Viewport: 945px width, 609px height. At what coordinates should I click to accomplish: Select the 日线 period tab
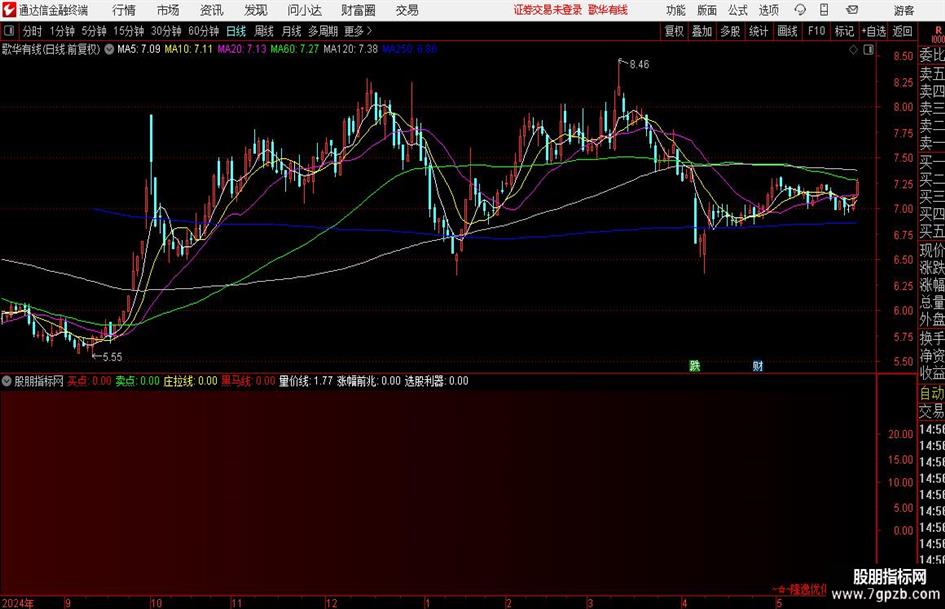[x=236, y=31]
